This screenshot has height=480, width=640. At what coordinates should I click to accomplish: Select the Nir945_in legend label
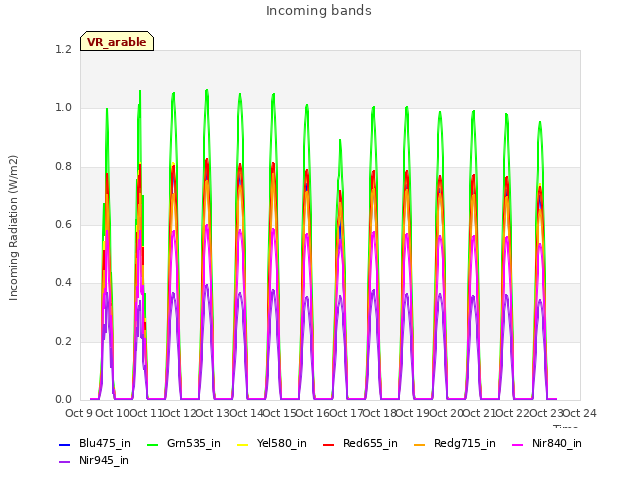coord(104,460)
